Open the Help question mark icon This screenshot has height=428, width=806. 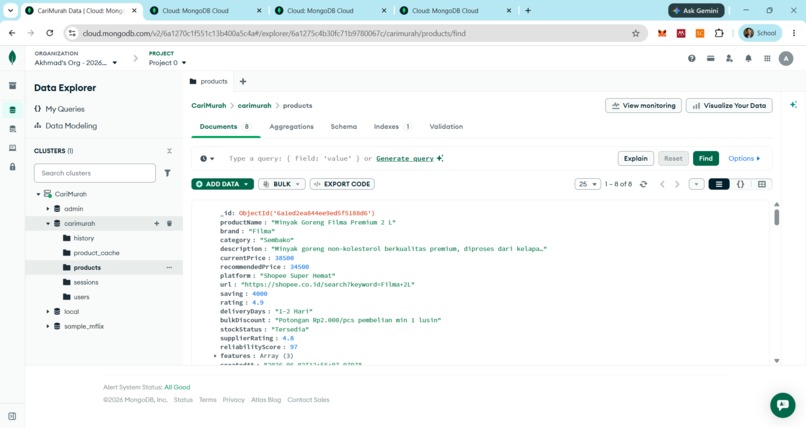(692, 59)
